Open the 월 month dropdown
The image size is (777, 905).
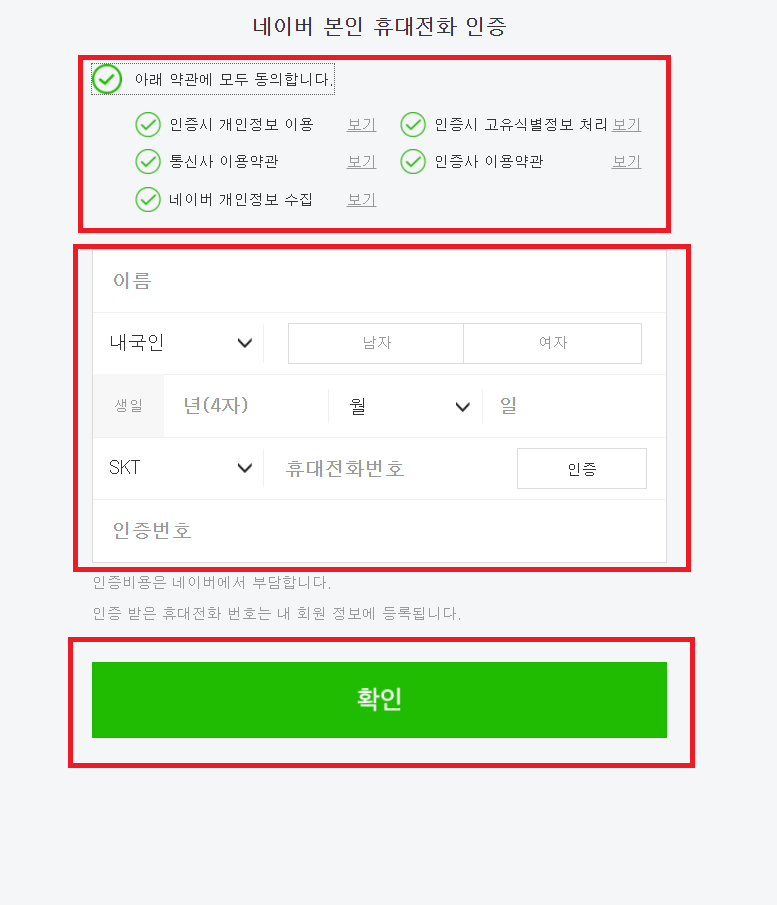coord(405,406)
